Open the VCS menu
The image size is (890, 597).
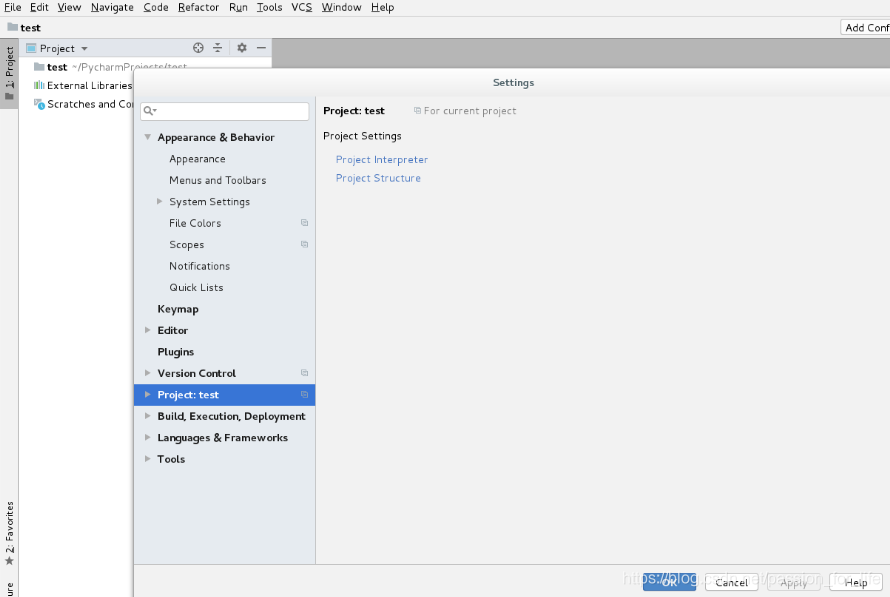[x=301, y=7]
